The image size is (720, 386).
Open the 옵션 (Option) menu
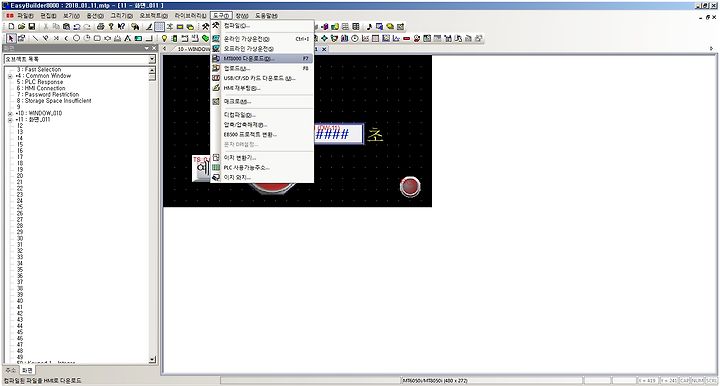95,16
